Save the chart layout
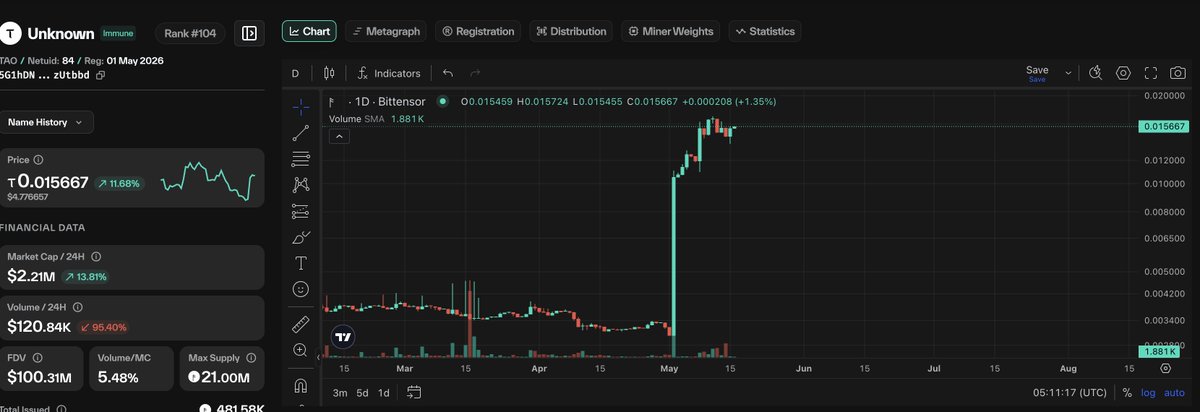 tap(1037, 73)
